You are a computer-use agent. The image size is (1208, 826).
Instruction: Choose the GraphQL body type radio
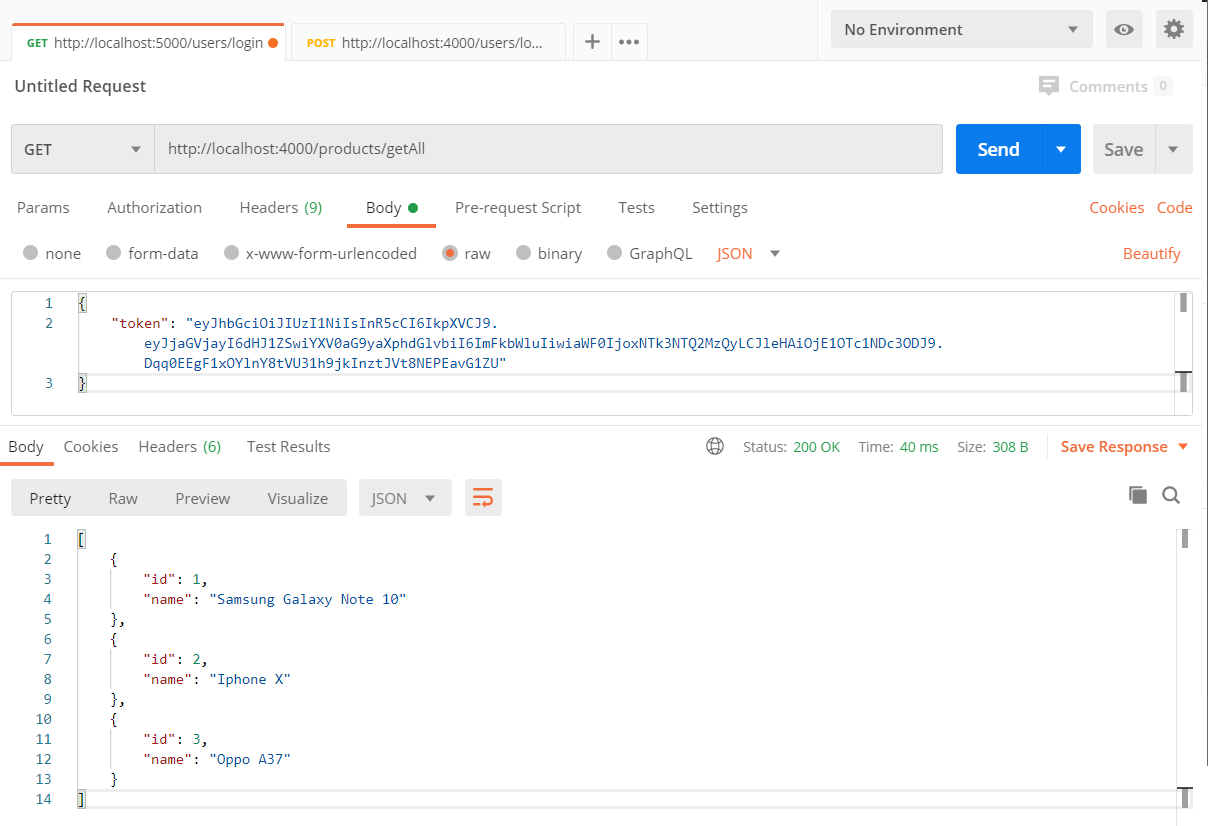coord(615,254)
